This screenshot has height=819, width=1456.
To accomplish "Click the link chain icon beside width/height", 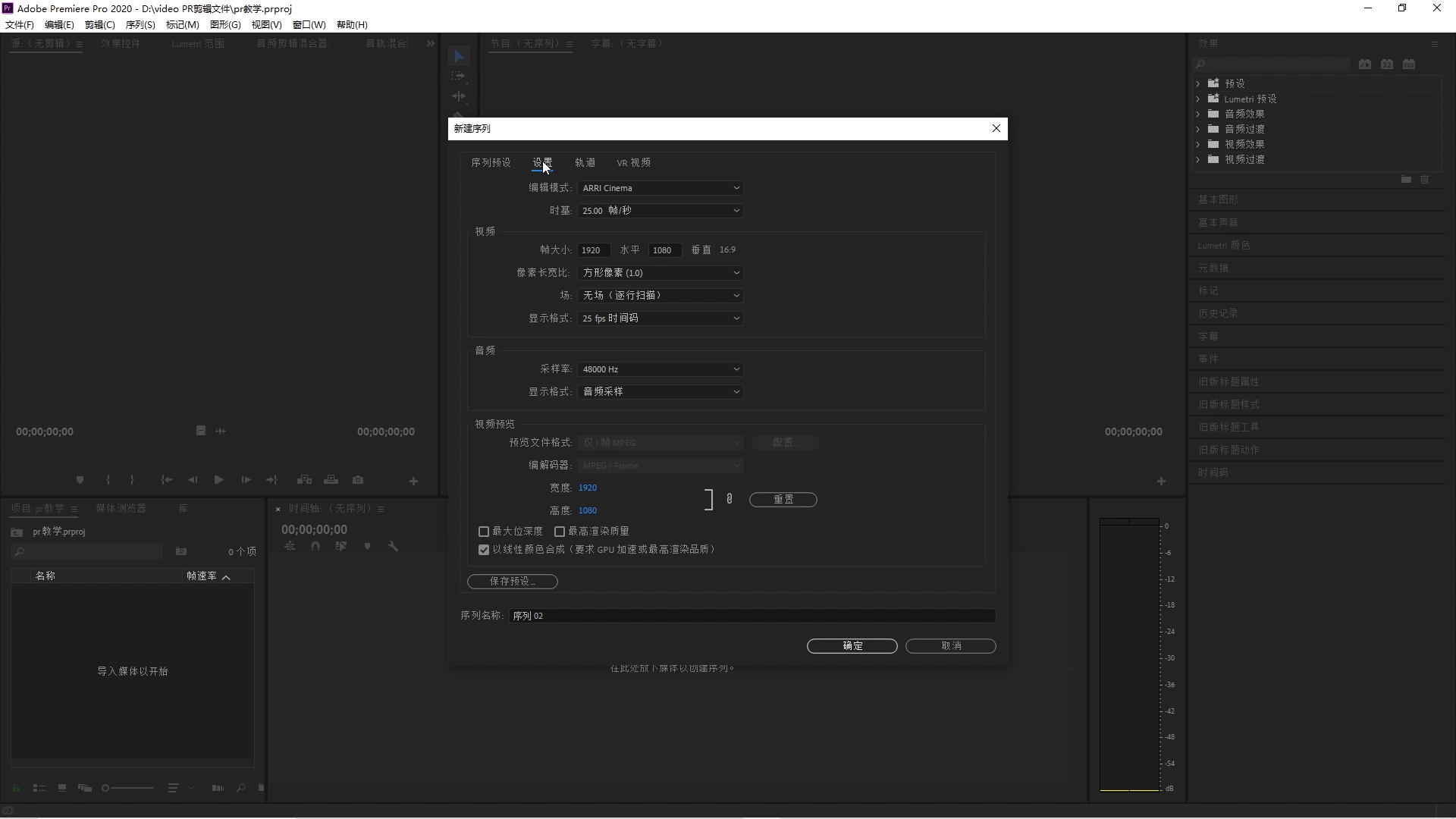I will click(x=730, y=499).
